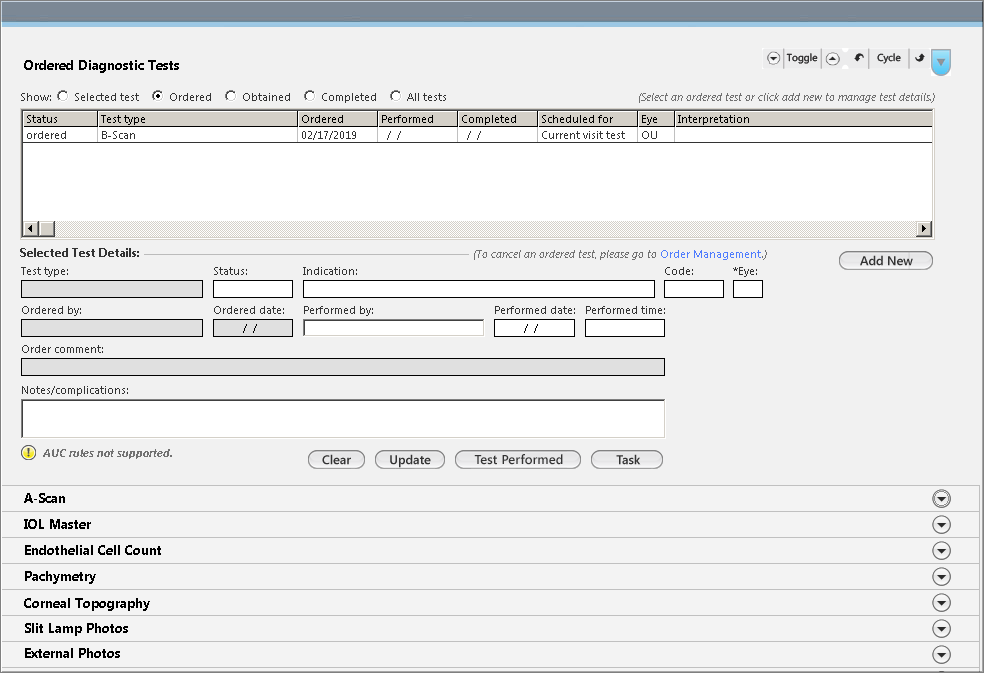Image resolution: width=984 pixels, height=673 pixels.
Task: Select the B-Scan test row
Action: point(477,135)
